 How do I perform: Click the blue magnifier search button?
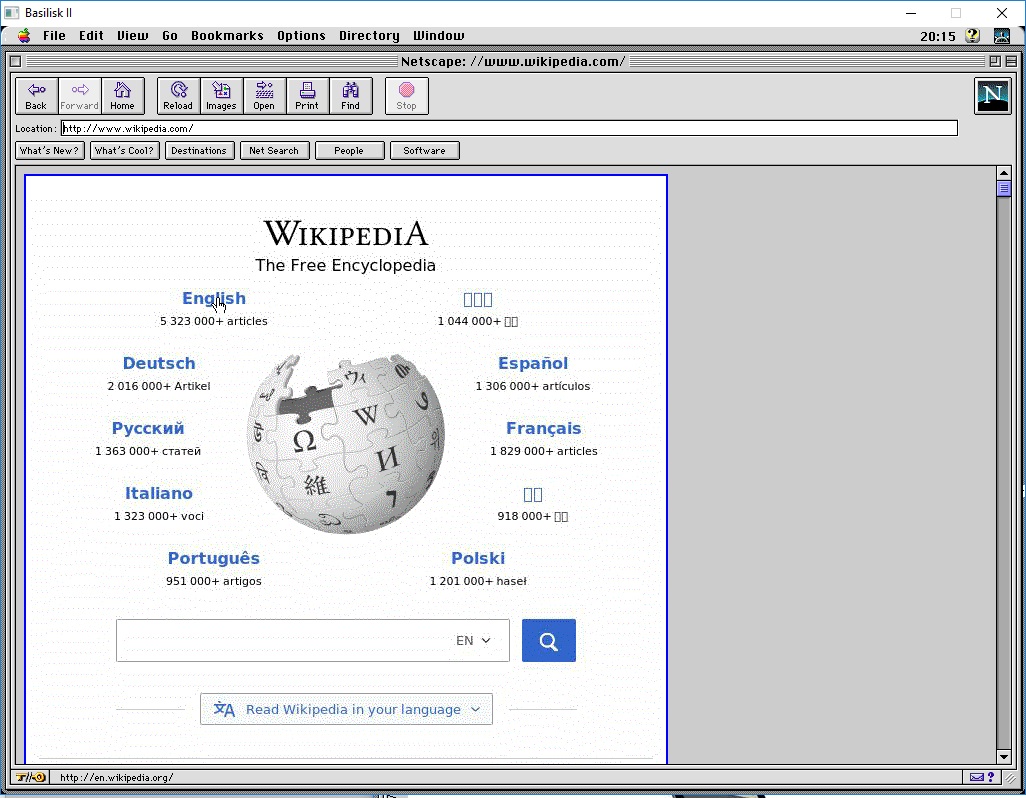click(x=549, y=640)
